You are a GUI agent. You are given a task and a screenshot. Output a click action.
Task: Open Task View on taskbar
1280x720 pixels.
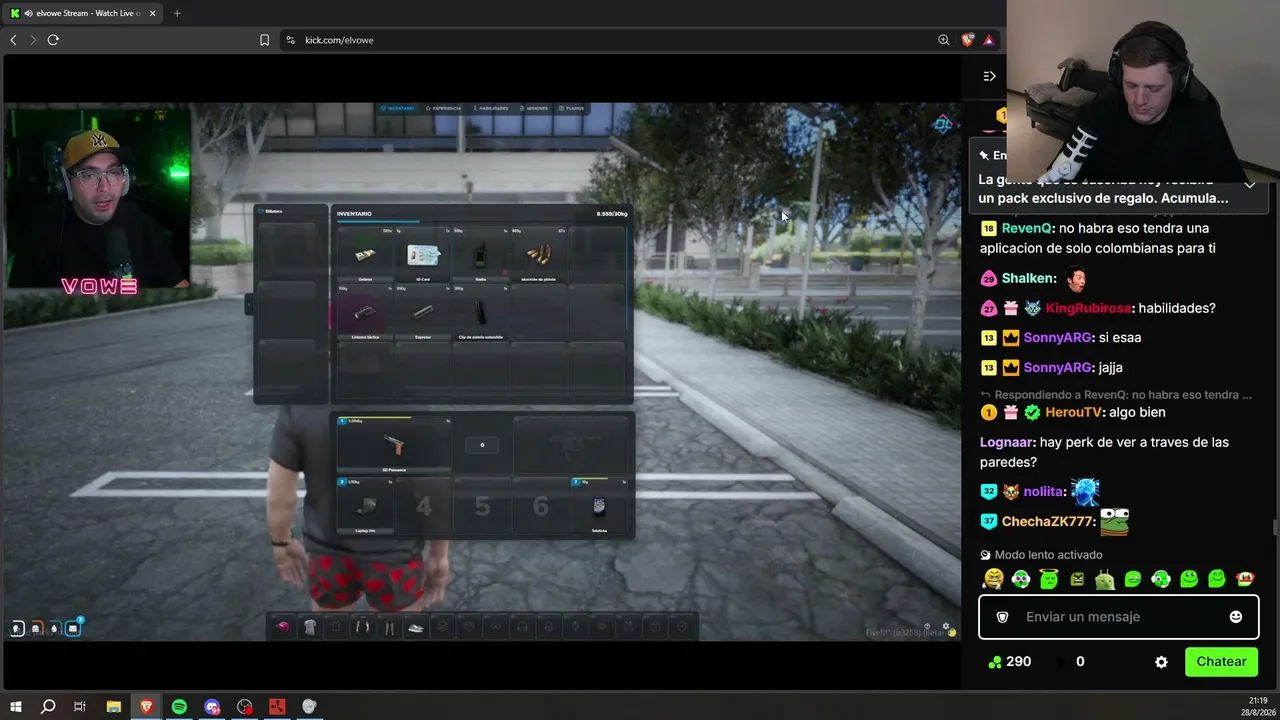(x=80, y=707)
